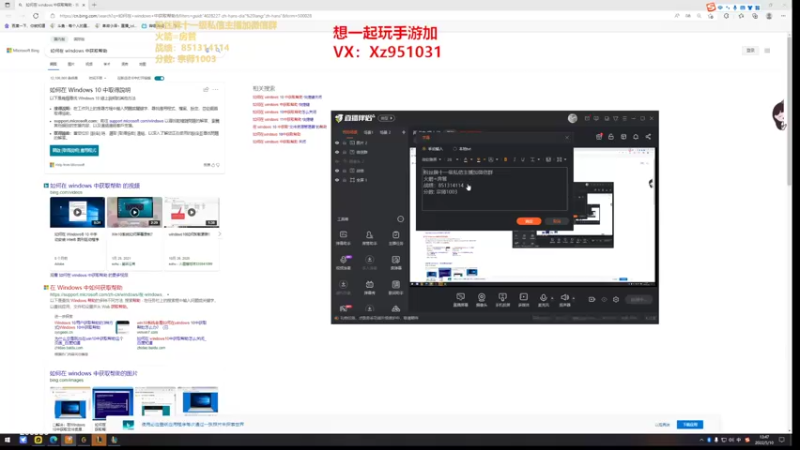The height and width of the screenshot is (450, 800).
Task: Click inside the text dialog's content area
Action: tap(494, 189)
